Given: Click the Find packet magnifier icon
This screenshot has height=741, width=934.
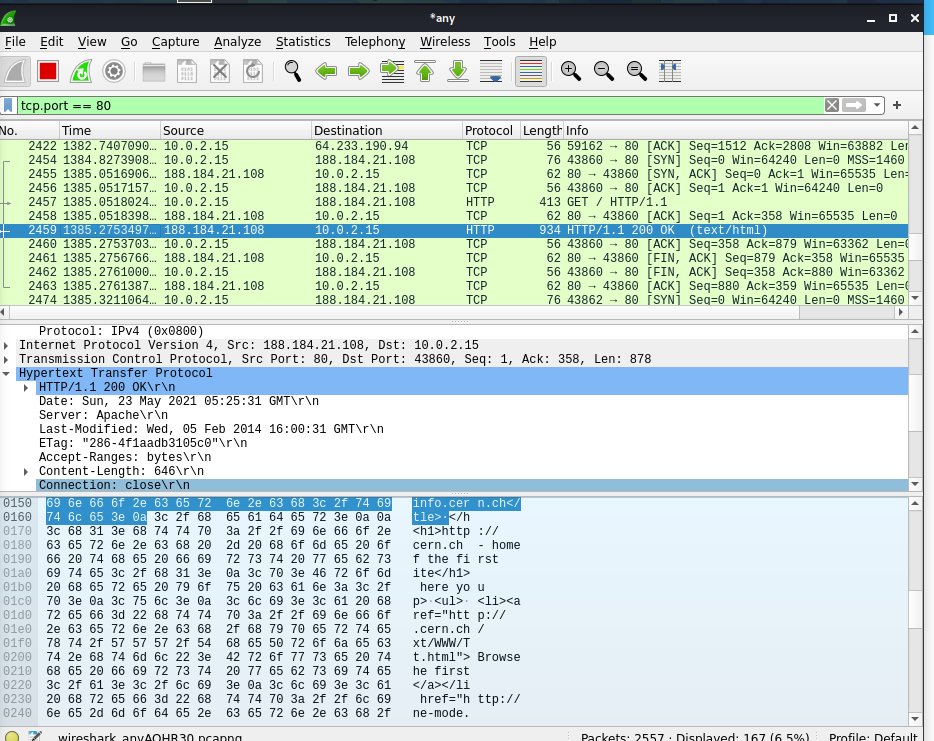Looking at the screenshot, I should coord(293,71).
